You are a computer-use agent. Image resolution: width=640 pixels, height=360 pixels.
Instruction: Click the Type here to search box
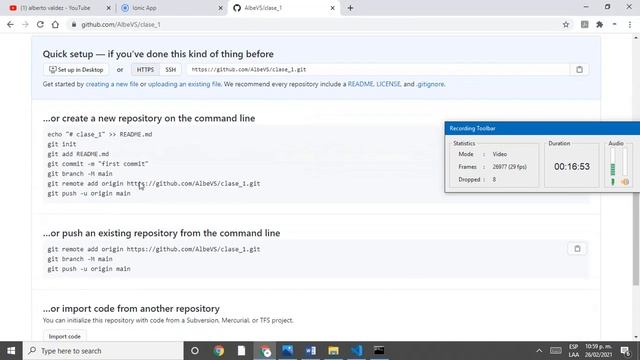[x=103, y=351]
